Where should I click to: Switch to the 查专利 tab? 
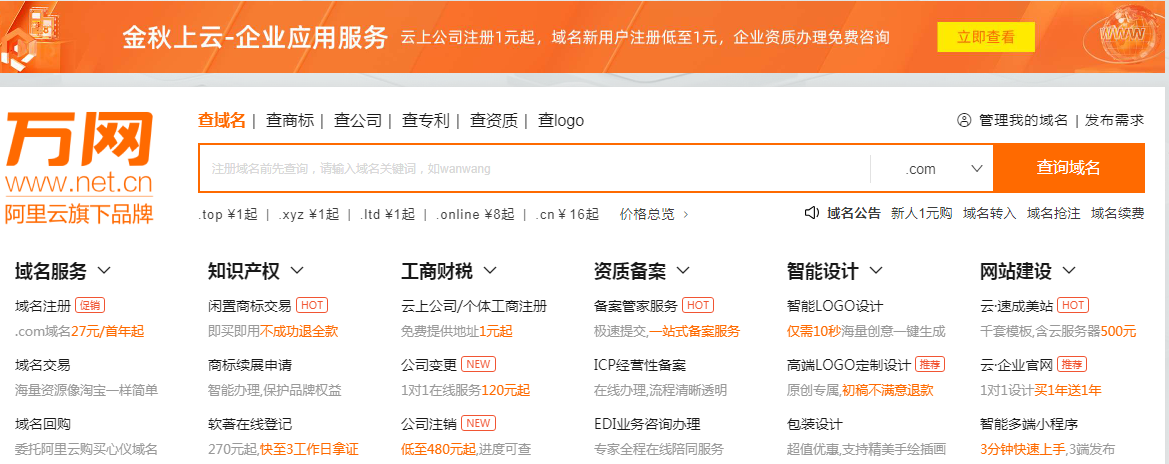pyautogui.click(x=426, y=120)
